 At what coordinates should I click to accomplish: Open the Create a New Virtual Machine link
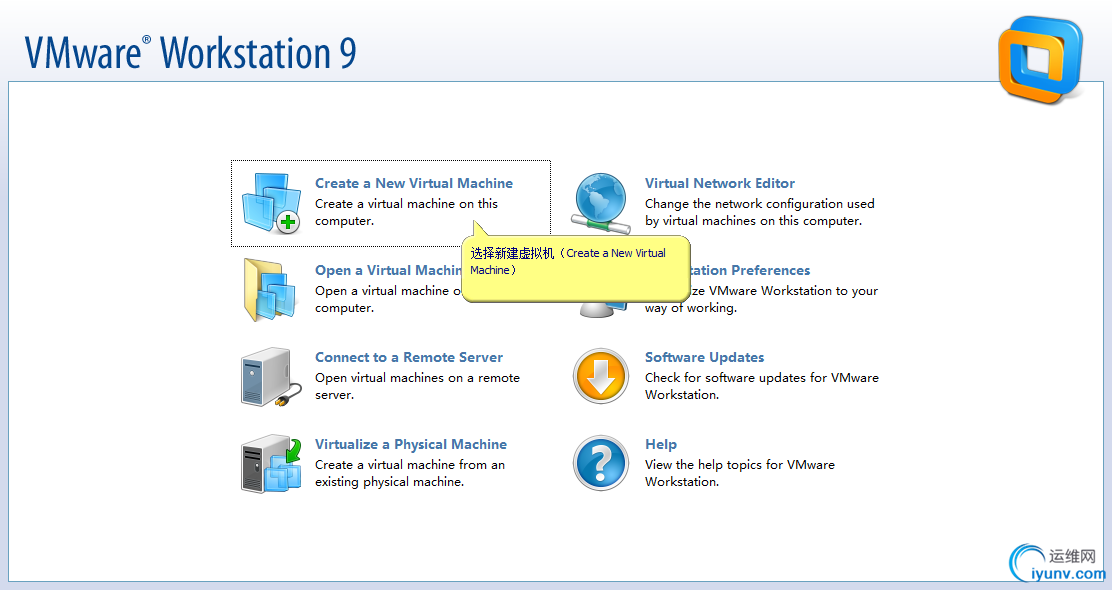[413, 183]
